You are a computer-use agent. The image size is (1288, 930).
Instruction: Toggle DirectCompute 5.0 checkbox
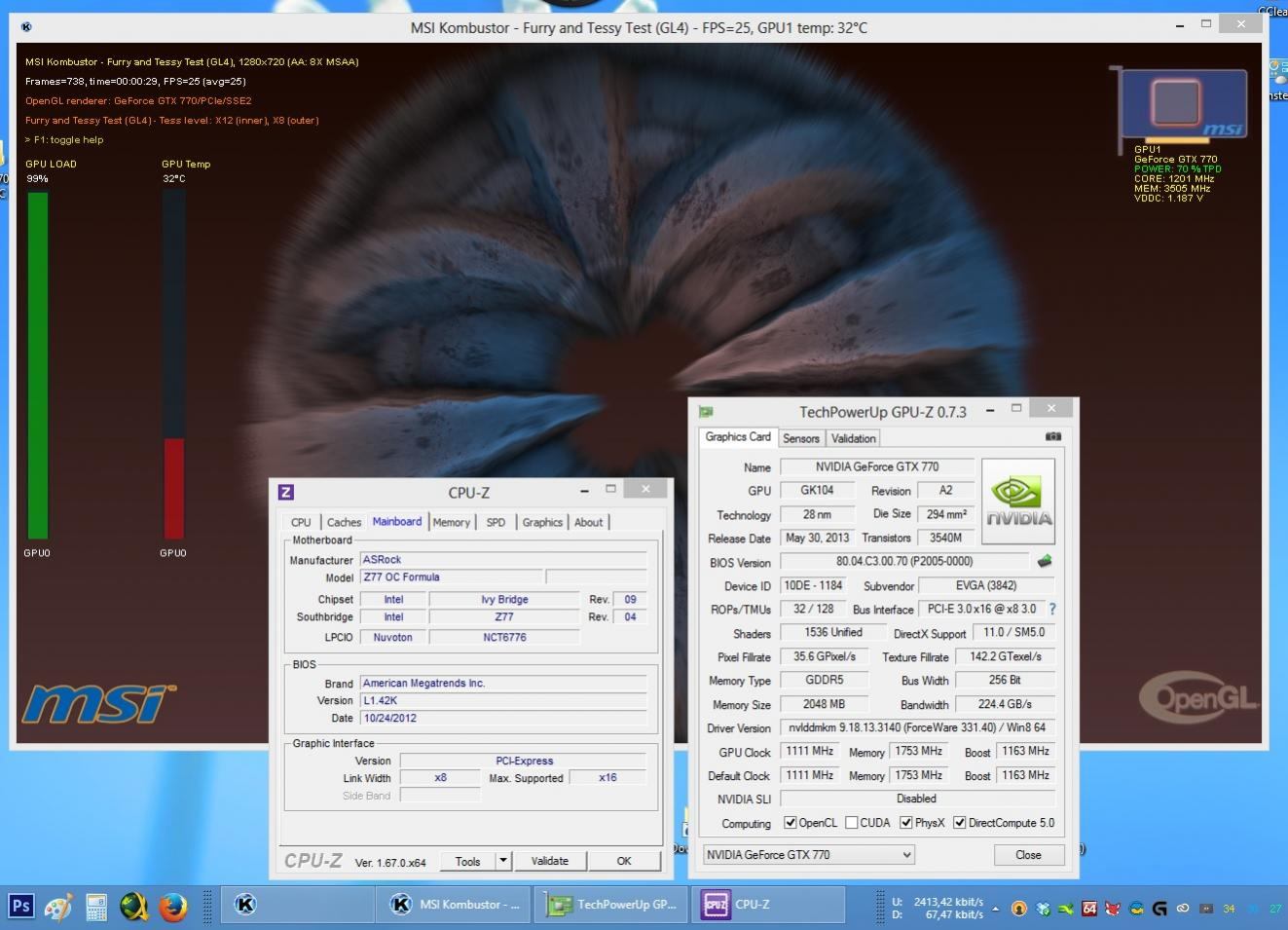[x=960, y=823]
